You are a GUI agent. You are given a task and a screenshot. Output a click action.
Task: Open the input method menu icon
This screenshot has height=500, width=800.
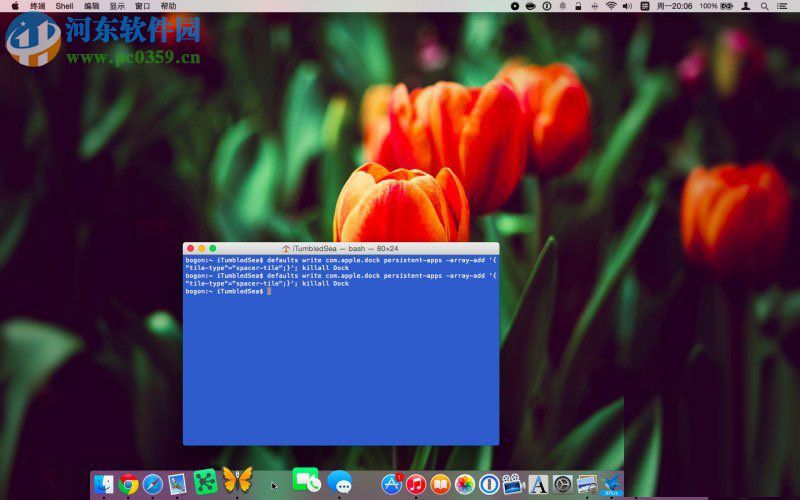[x=645, y=6]
